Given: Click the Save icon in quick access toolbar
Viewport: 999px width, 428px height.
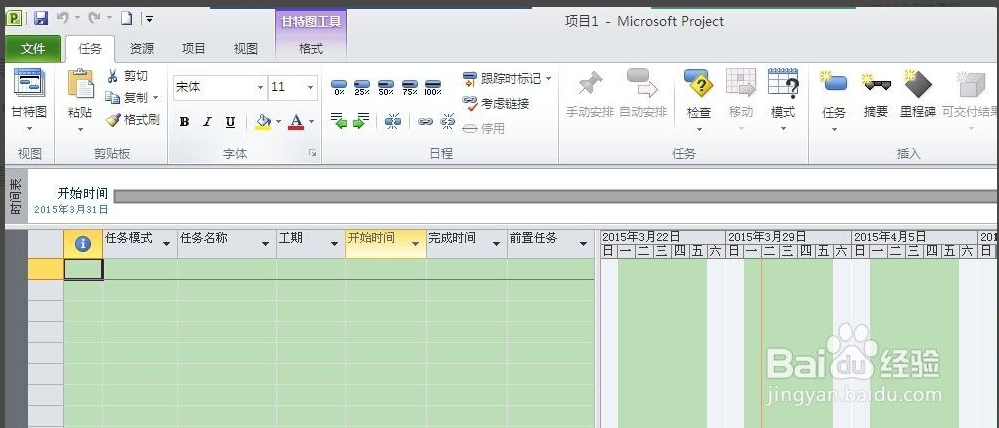Looking at the screenshot, I should (41, 19).
